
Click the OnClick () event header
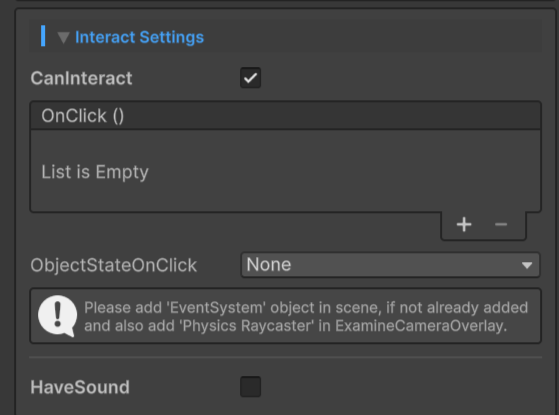click(x=286, y=116)
